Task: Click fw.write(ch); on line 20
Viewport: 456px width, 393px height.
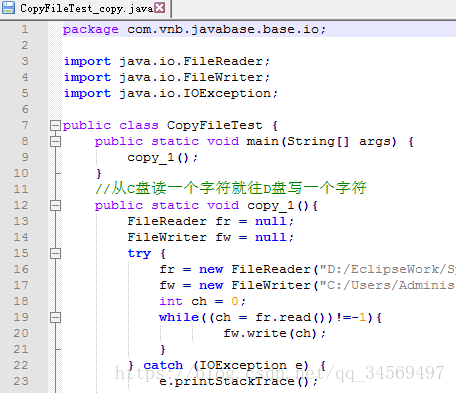Action: (274, 333)
